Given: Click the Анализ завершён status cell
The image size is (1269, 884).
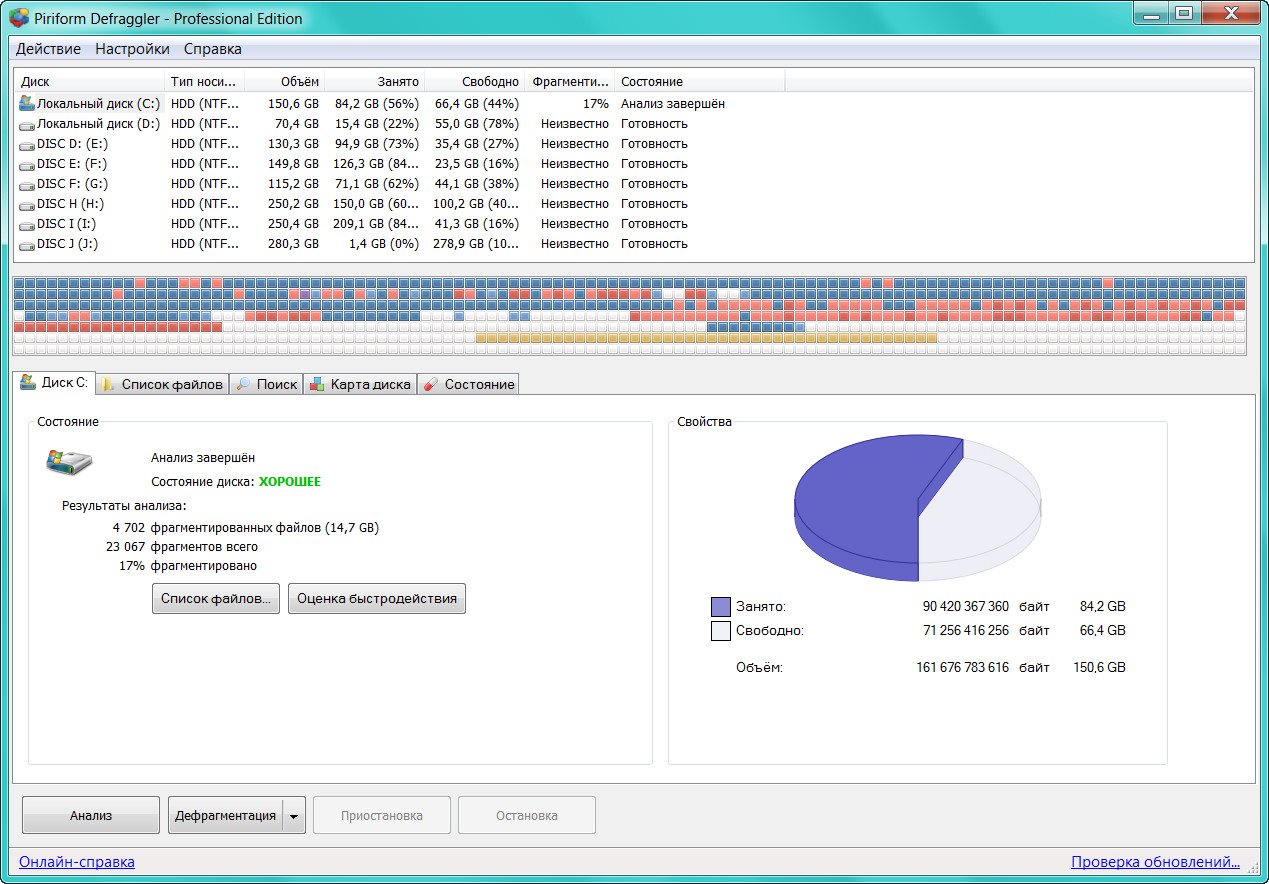Looking at the screenshot, I should point(673,103).
